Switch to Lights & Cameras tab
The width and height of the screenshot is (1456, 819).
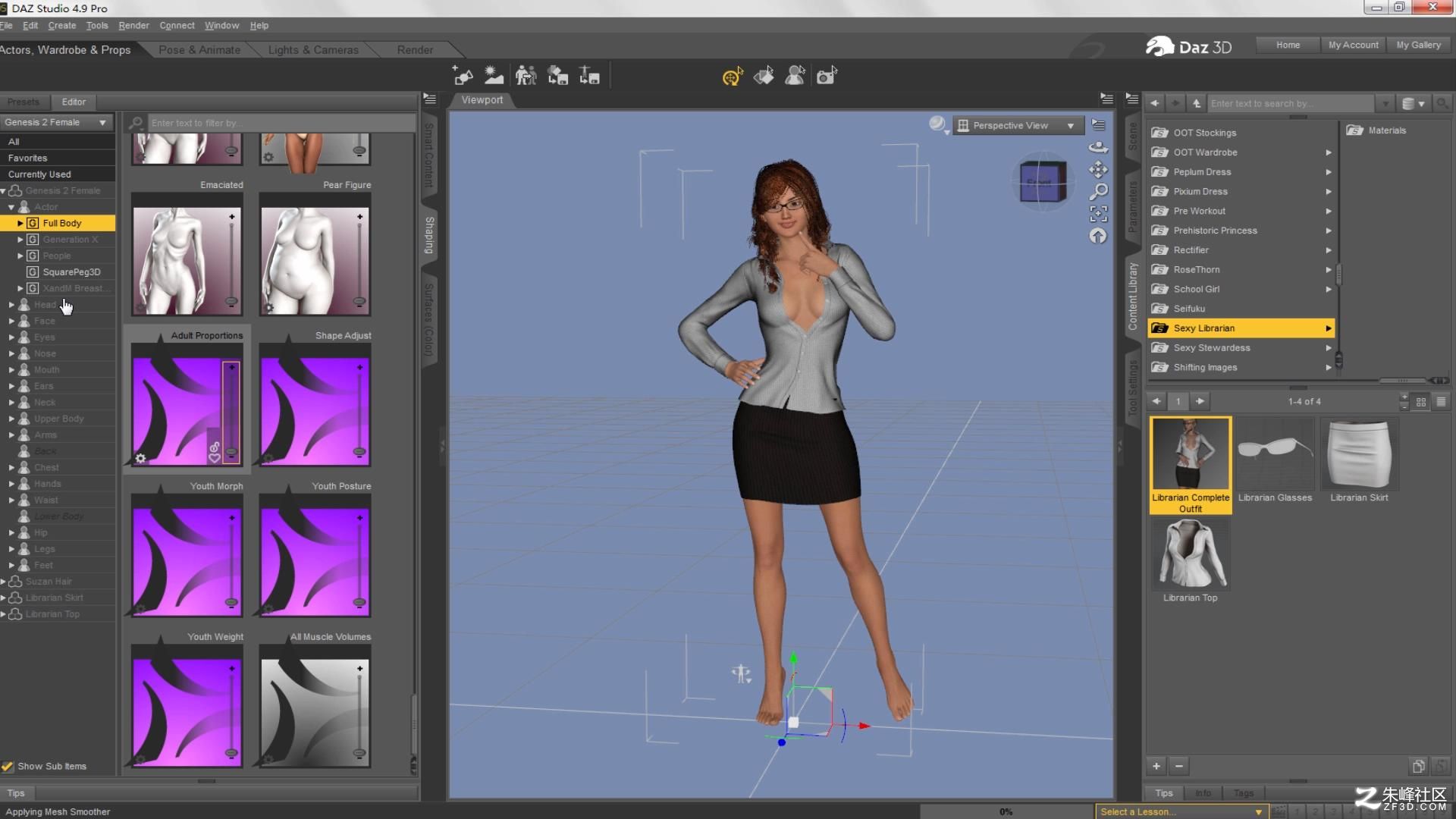(313, 50)
